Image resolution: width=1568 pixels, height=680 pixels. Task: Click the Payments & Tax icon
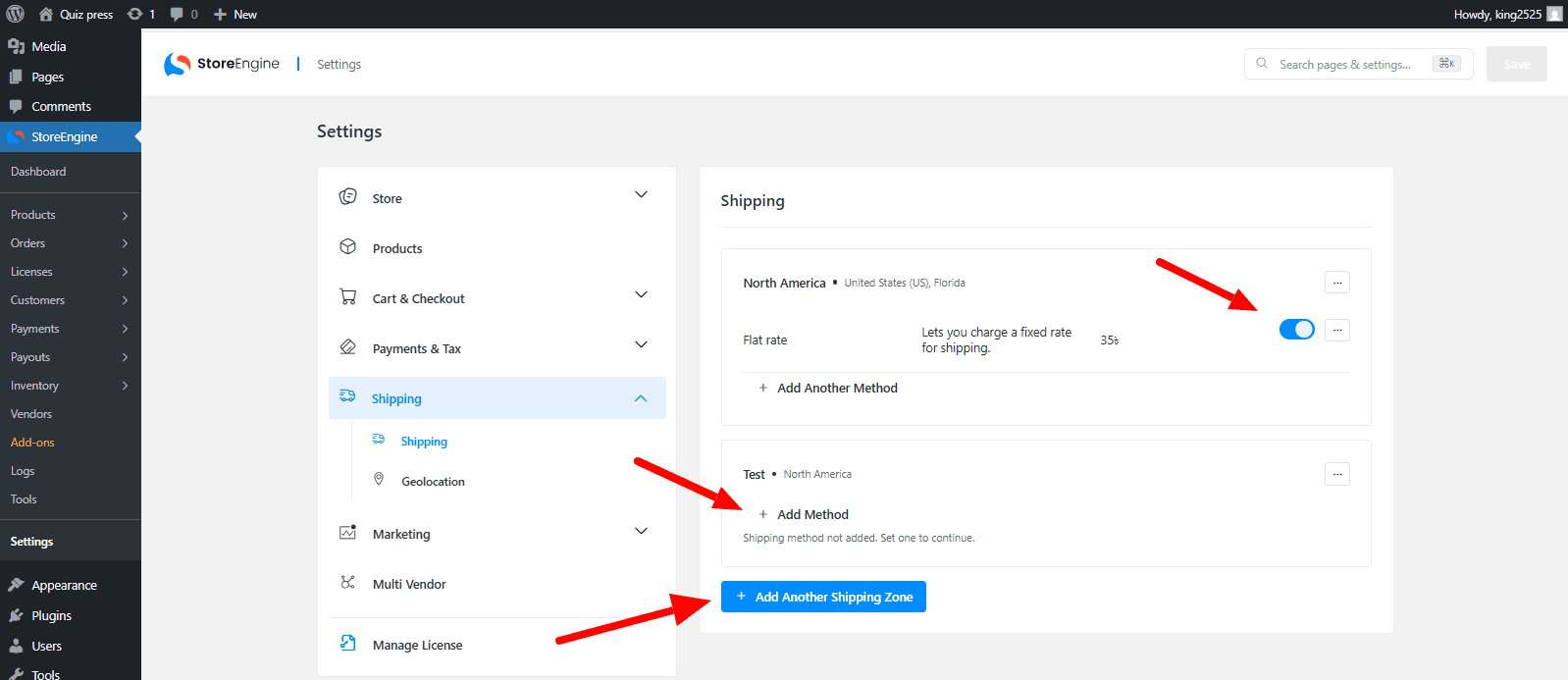(x=347, y=347)
